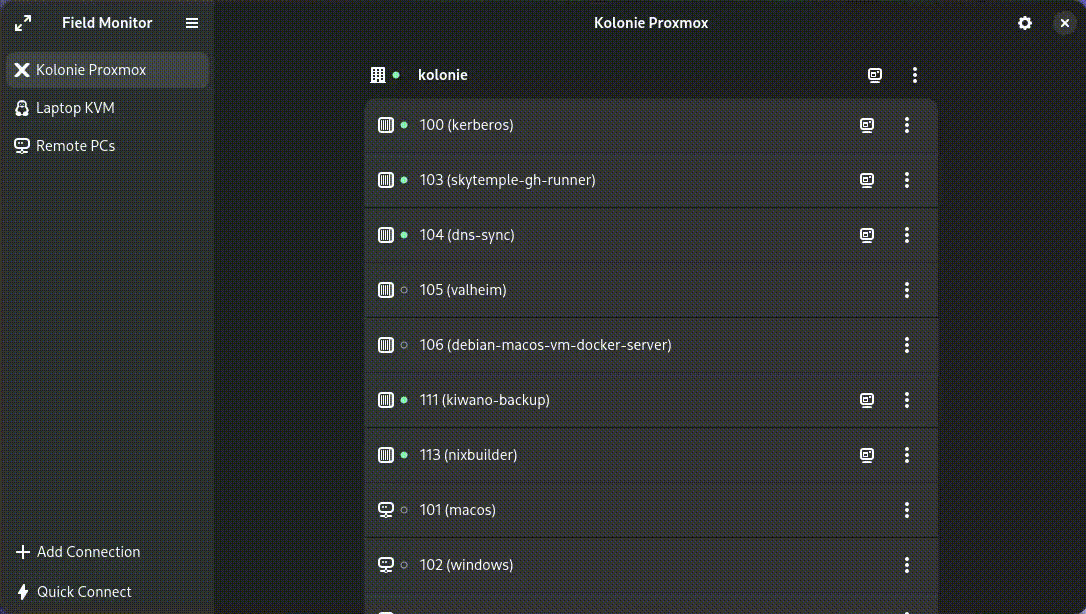Click Quick Connect
This screenshot has width=1086, height=614.
[x=74, y=592]
